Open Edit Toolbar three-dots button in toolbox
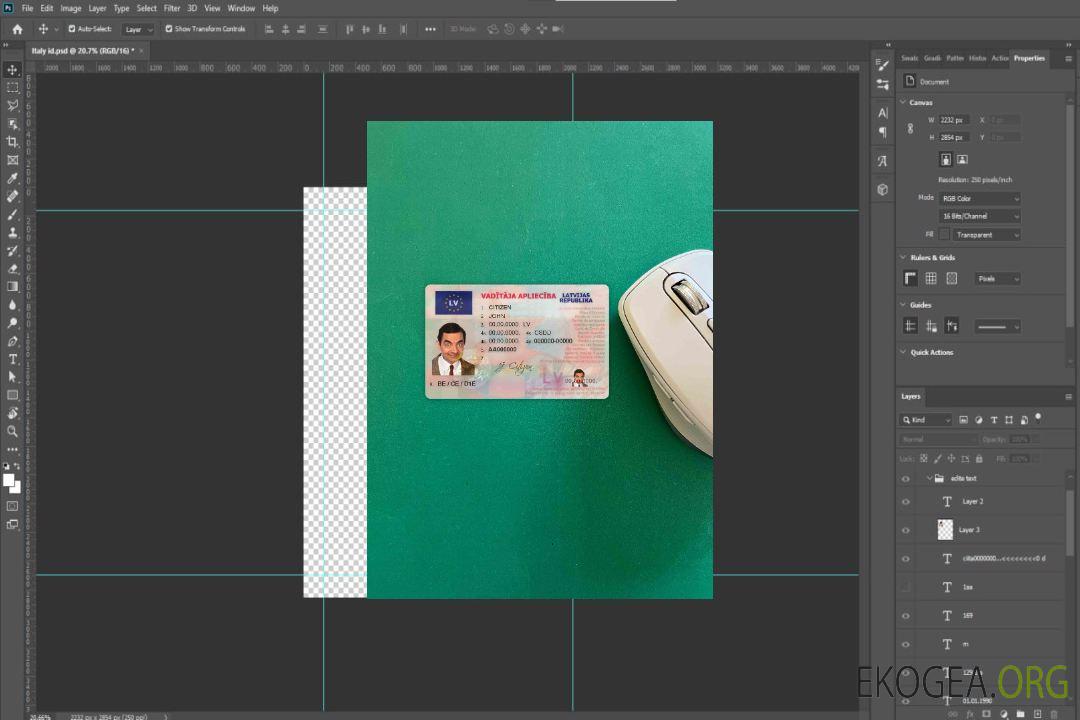This screenshot has width=1080, height=720. point(12,449)
